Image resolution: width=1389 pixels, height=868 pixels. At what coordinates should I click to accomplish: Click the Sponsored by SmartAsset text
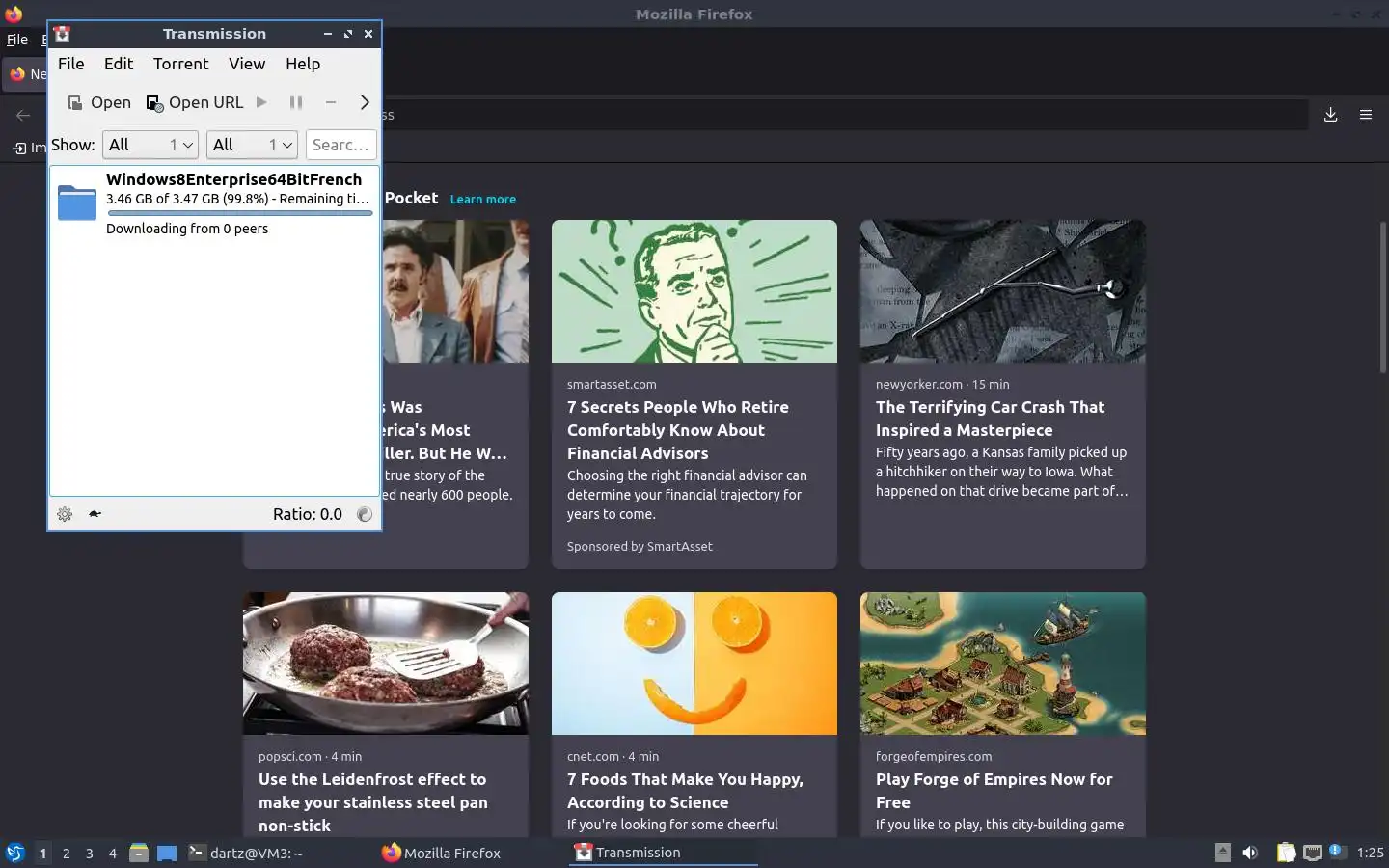coord(640,546)
